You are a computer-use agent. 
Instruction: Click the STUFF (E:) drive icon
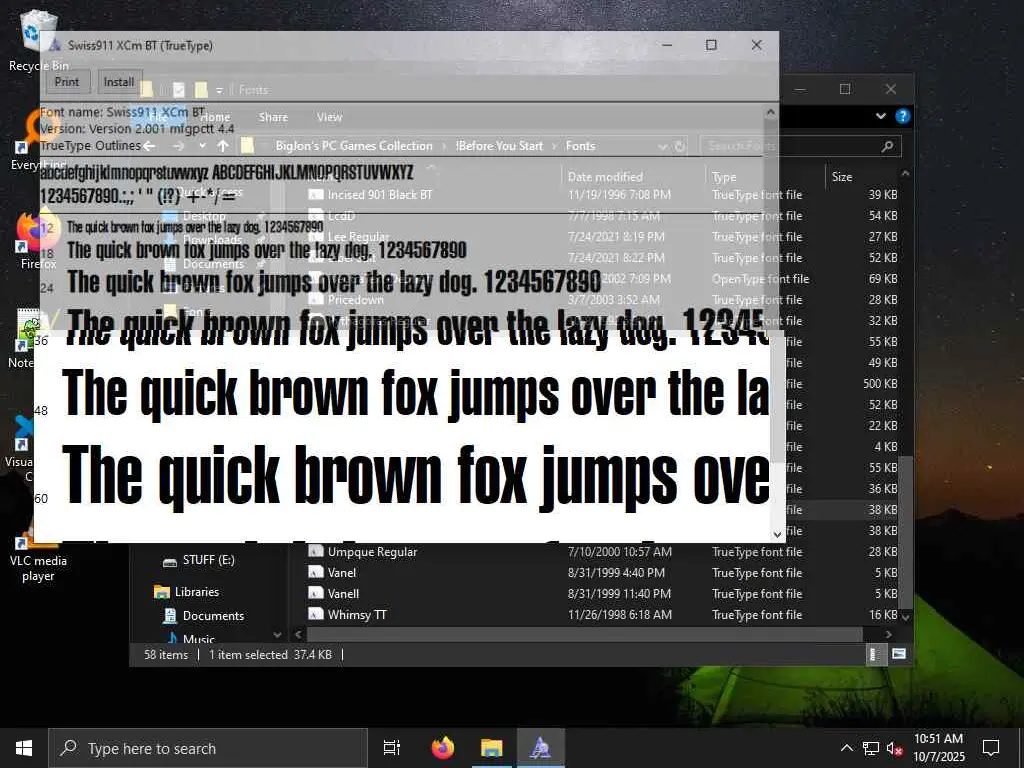(x=170, y=562)
